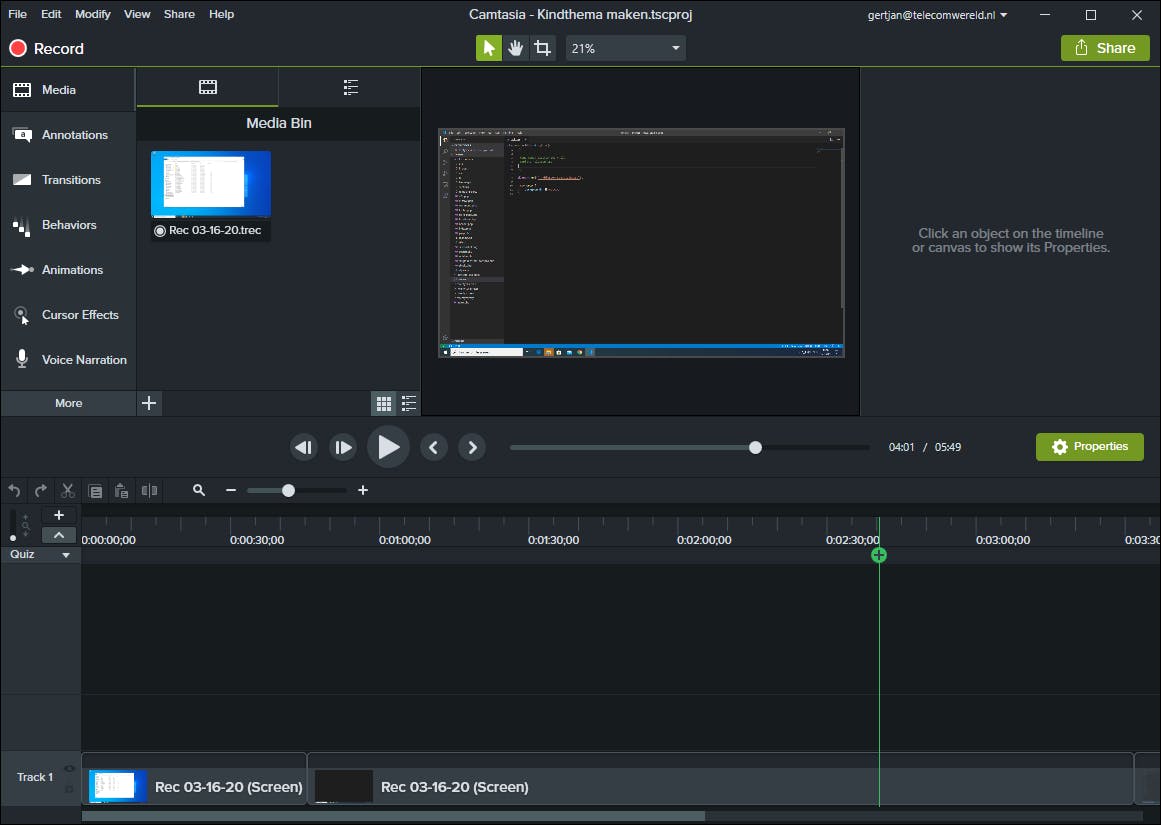The height and width of the screenshot is (825, 1161).
Task: Open the canvas zoom 21% dropdown
Action: [x=625, y=48]
